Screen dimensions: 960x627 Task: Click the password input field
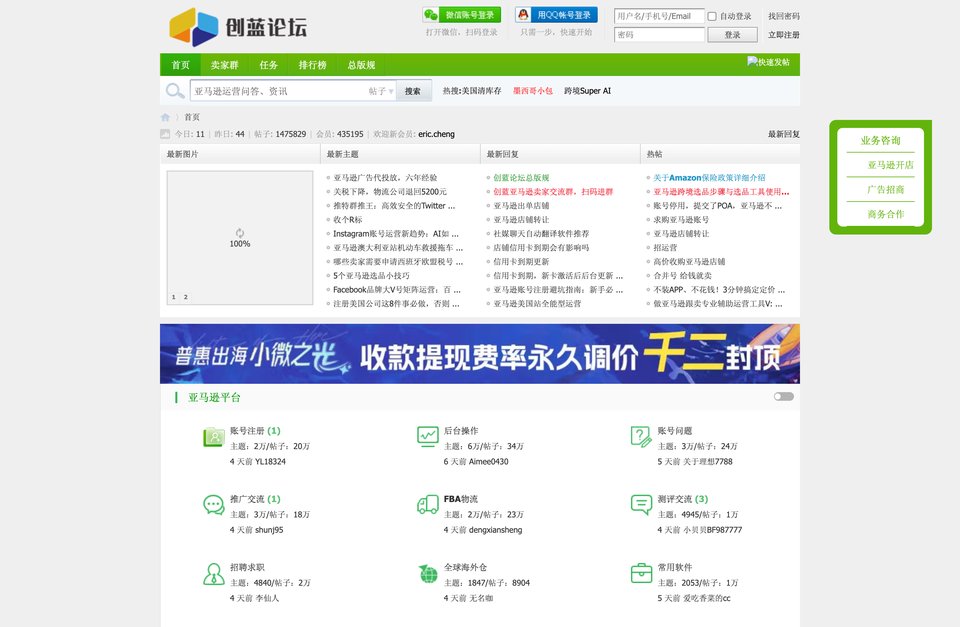(659, 35)
